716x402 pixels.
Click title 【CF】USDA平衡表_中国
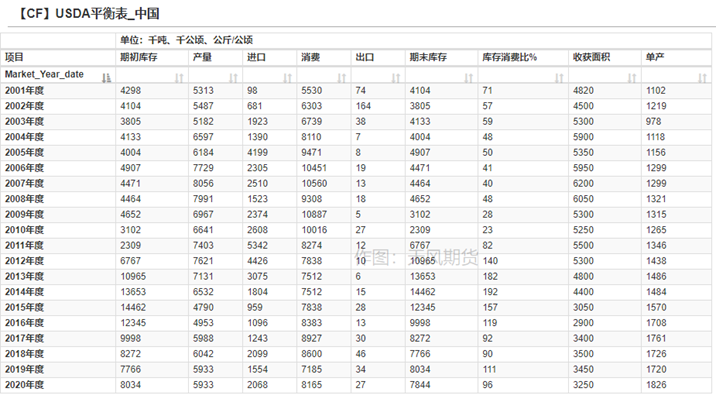click(x=87, y=14)
